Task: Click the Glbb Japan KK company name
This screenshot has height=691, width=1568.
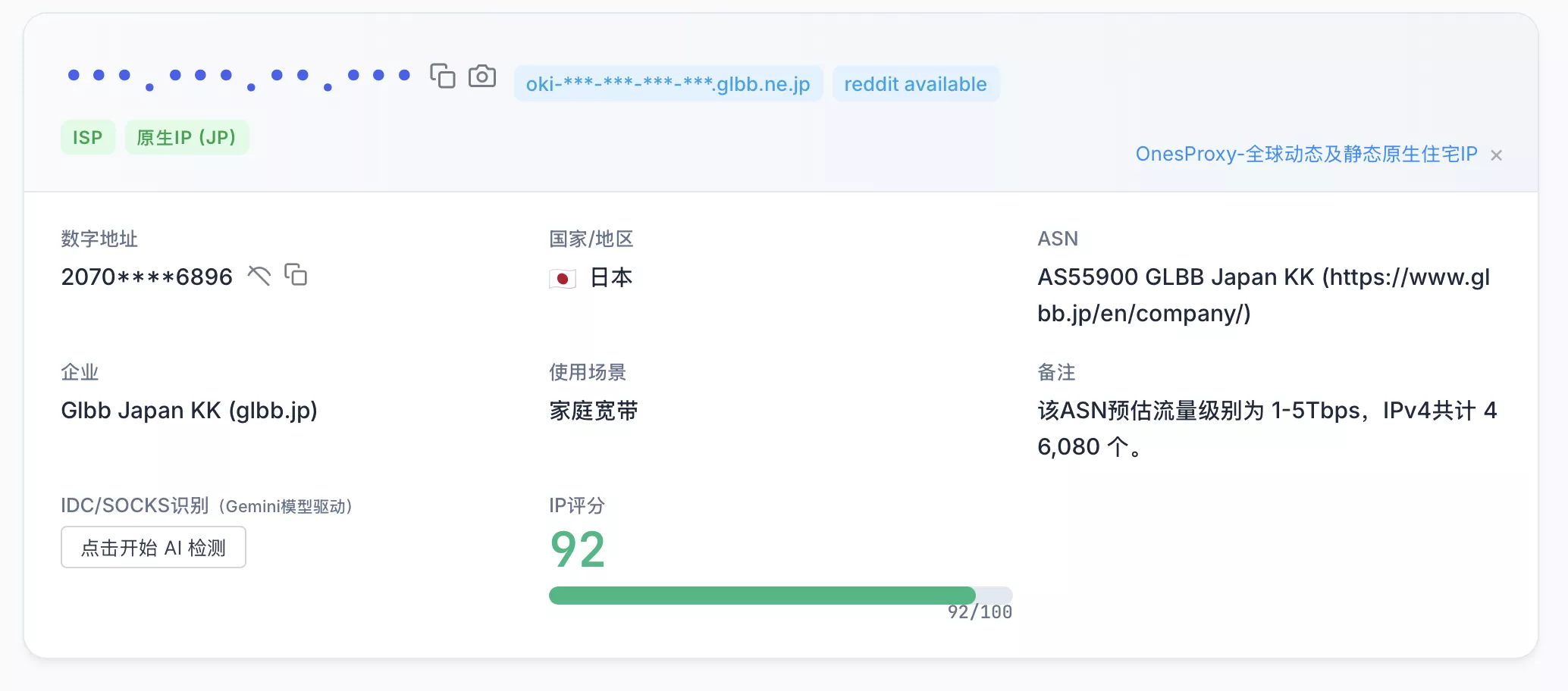Action: pos(190,411)
